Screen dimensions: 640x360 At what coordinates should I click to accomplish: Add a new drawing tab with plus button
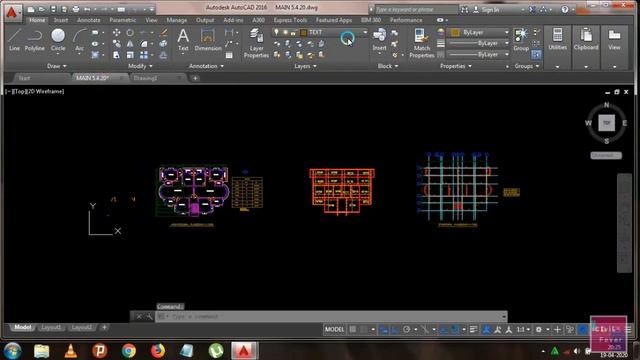click(195, 78)
